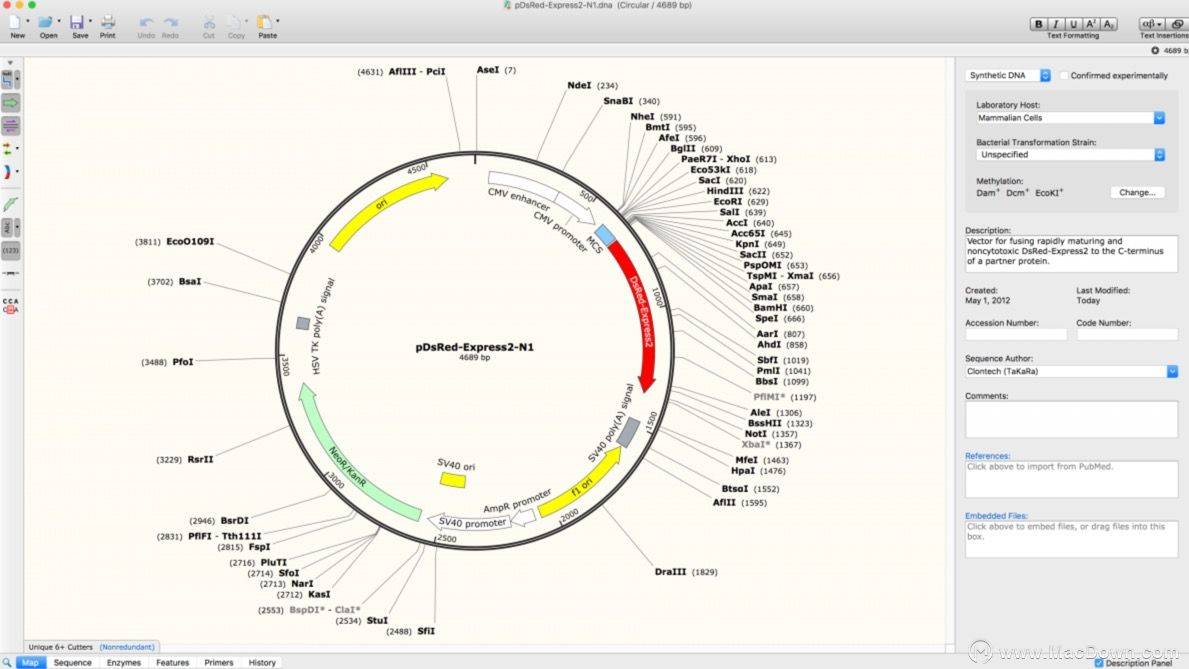
Task: Open a DNA file using the Open icon
Action: (x=47, y=22)
